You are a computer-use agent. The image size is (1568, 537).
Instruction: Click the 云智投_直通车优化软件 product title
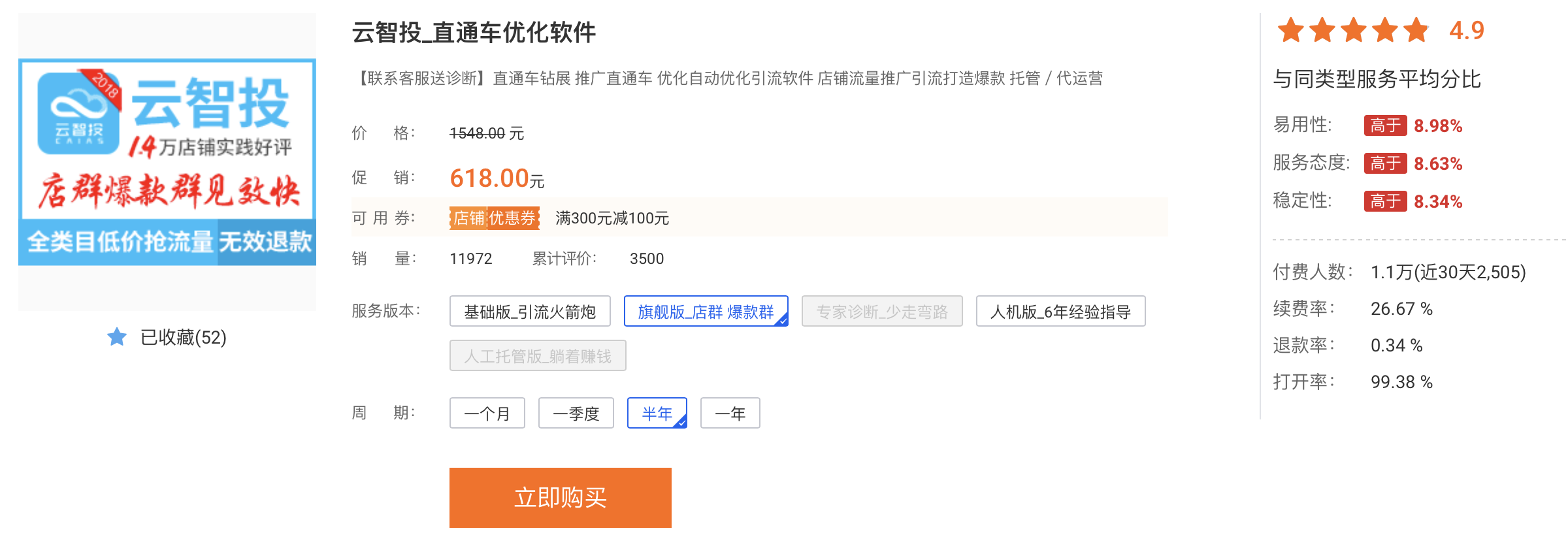474,33
